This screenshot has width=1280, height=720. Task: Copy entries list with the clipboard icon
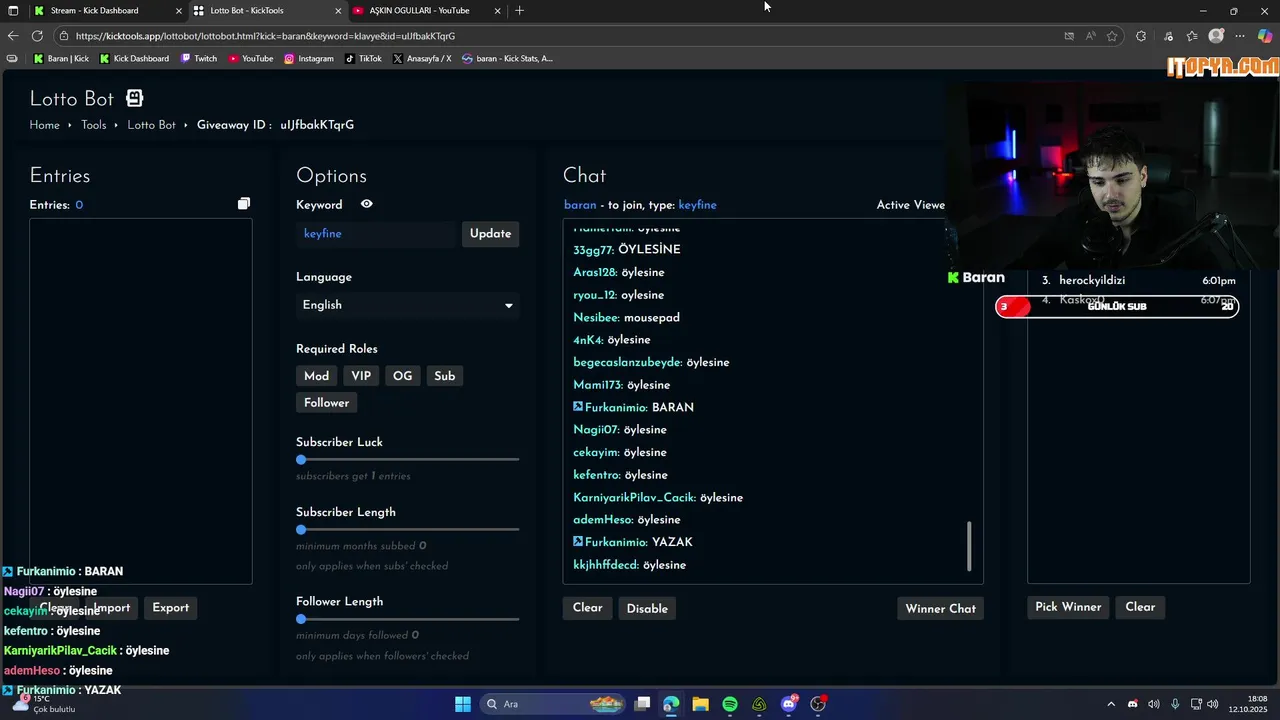[x=243, y=204]
